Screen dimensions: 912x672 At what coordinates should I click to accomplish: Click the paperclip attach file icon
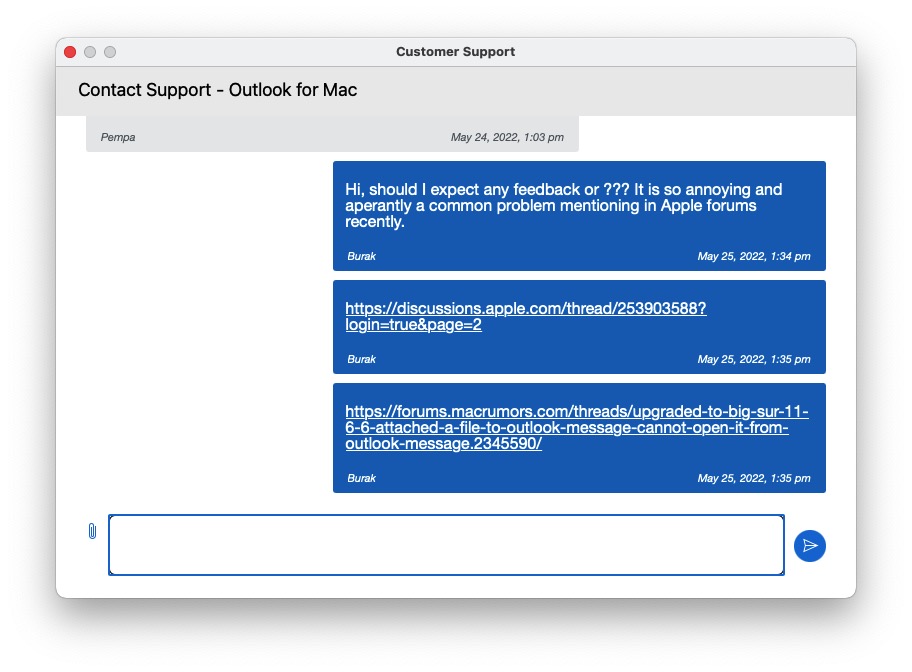pos(92,531)
